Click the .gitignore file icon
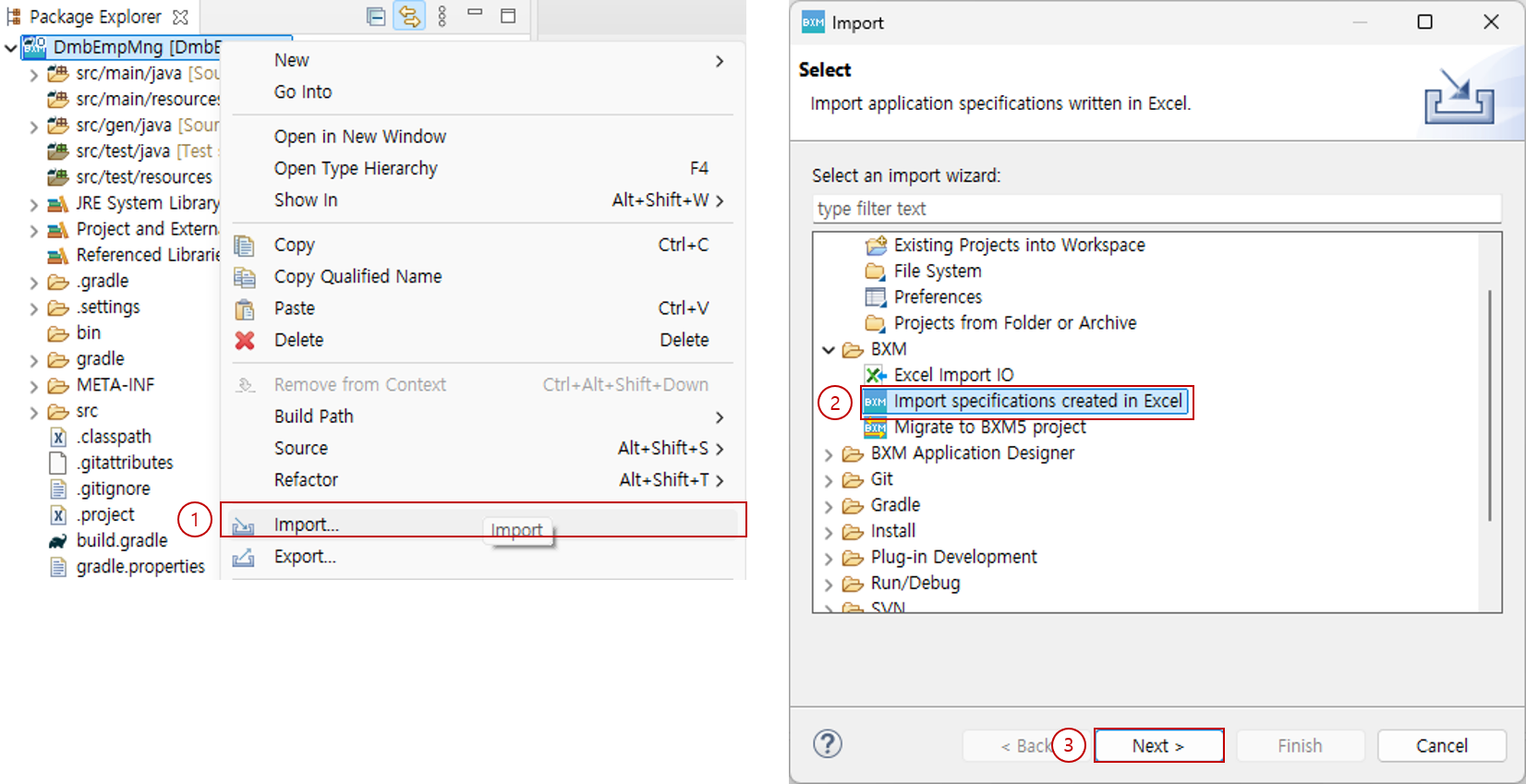The height and width of the screenshot is (784, 1526). coord(58,488)
